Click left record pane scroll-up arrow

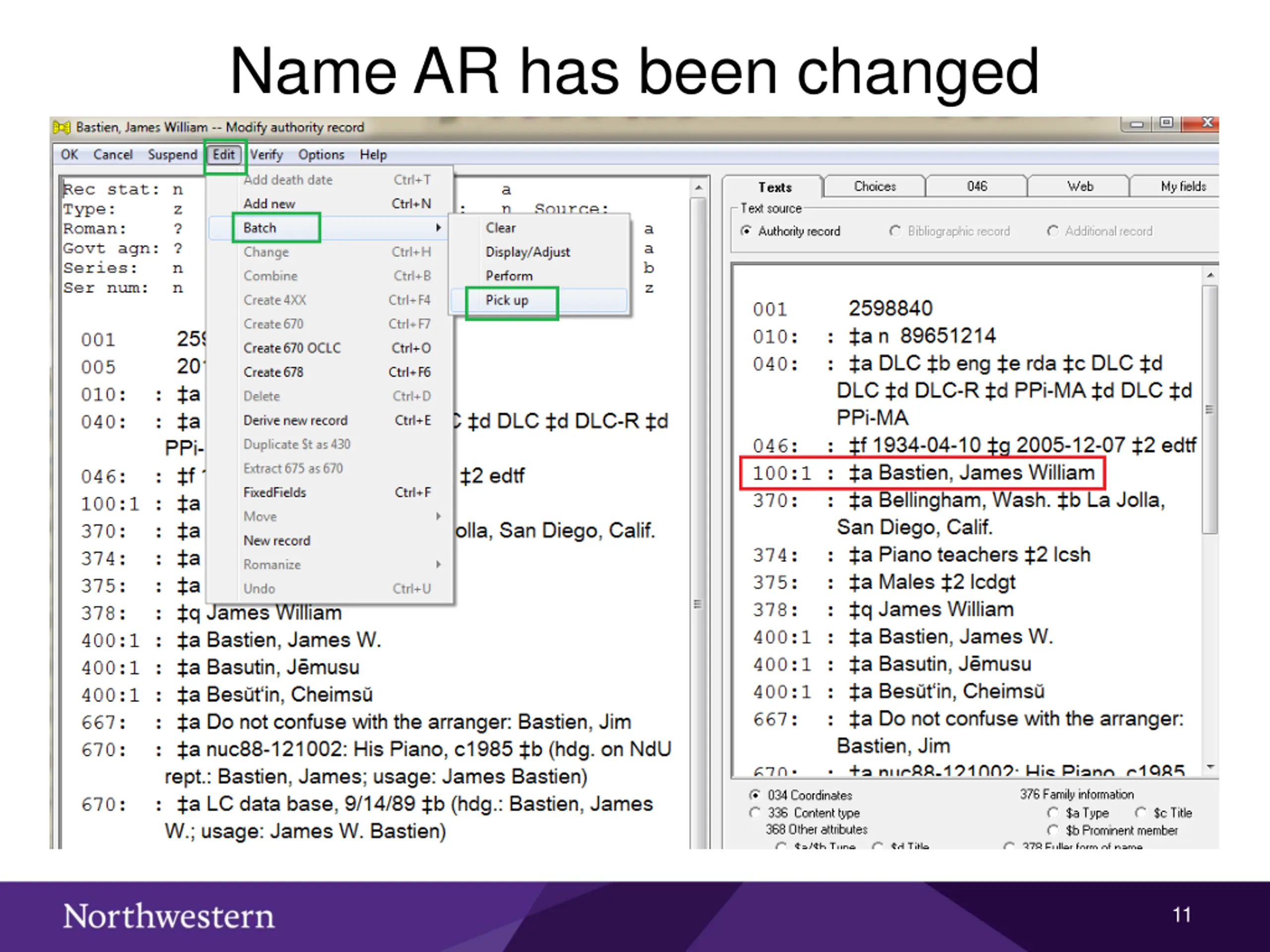point(698,187)
